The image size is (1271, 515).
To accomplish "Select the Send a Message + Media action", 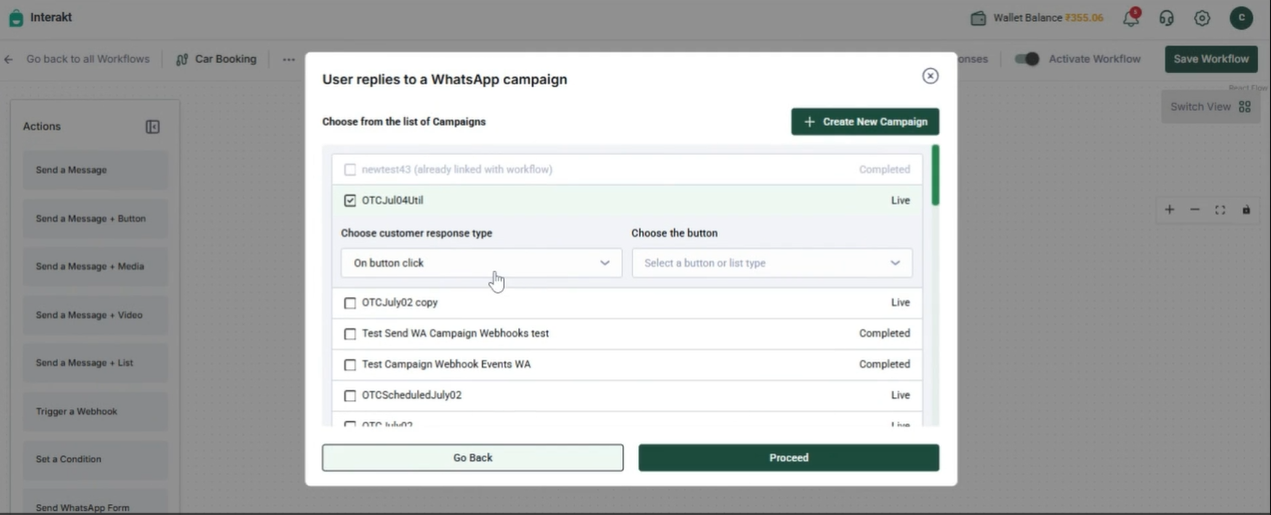I will coord(96,266).
